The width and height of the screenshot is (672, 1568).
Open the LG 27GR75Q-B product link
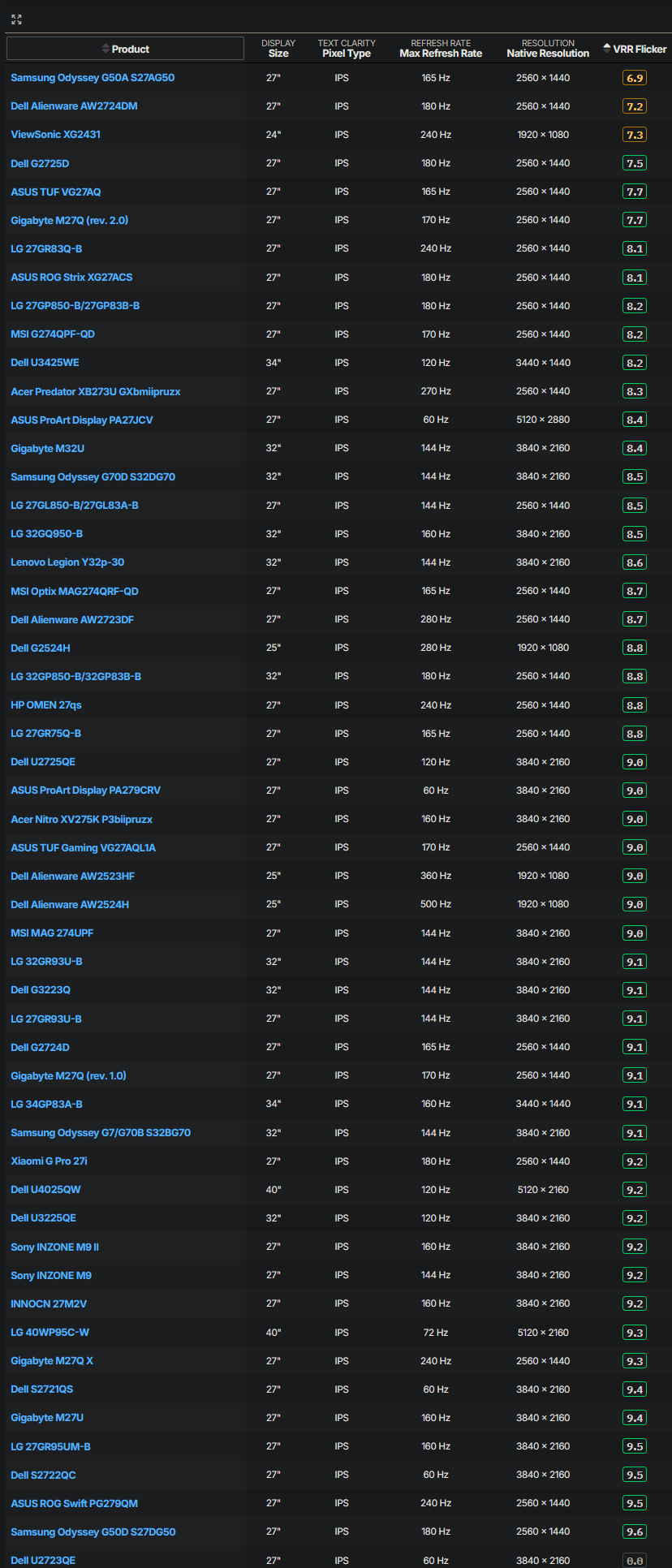[45, 734]
